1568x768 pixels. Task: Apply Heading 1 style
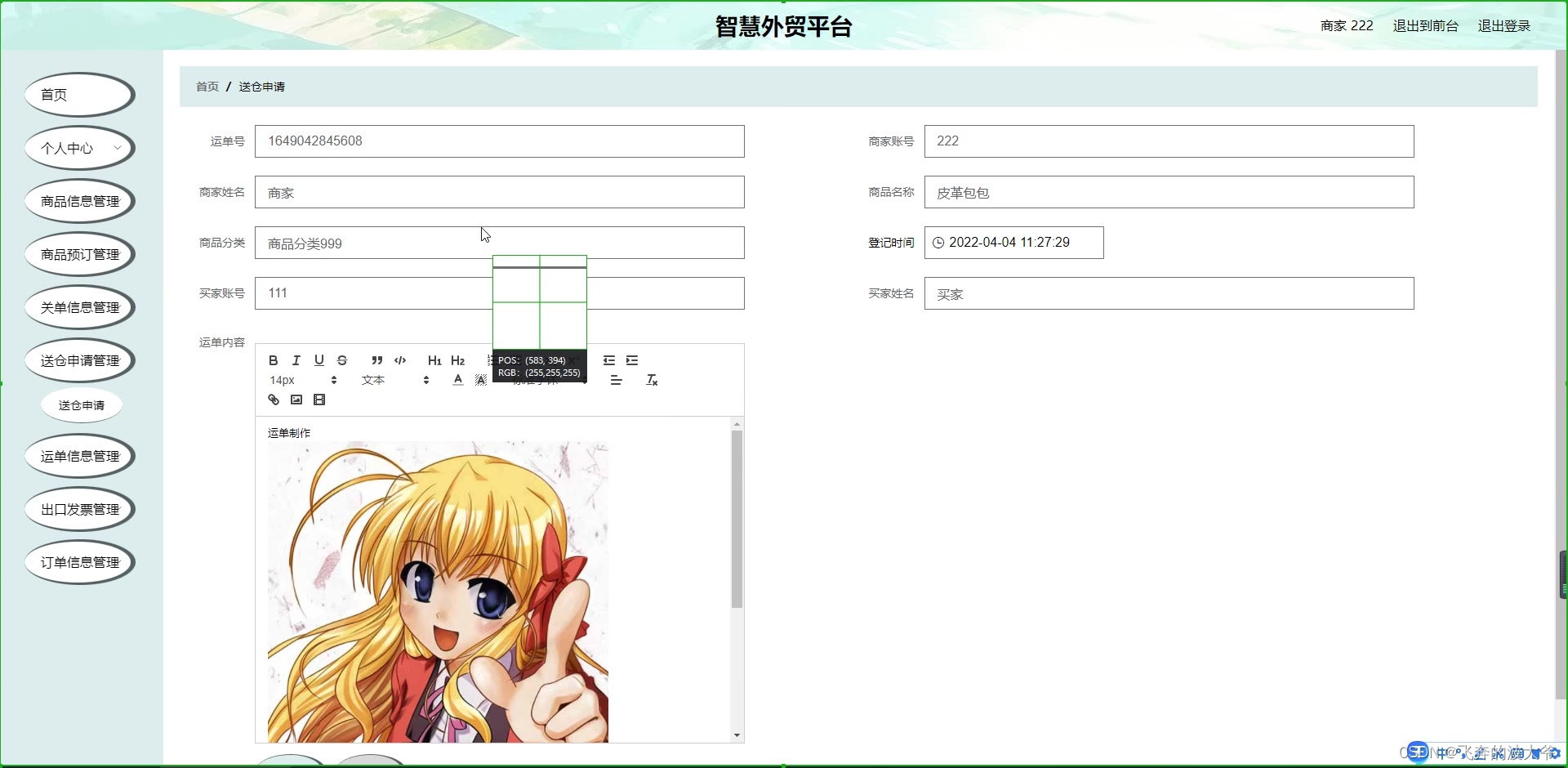click(x=434, y=360)
